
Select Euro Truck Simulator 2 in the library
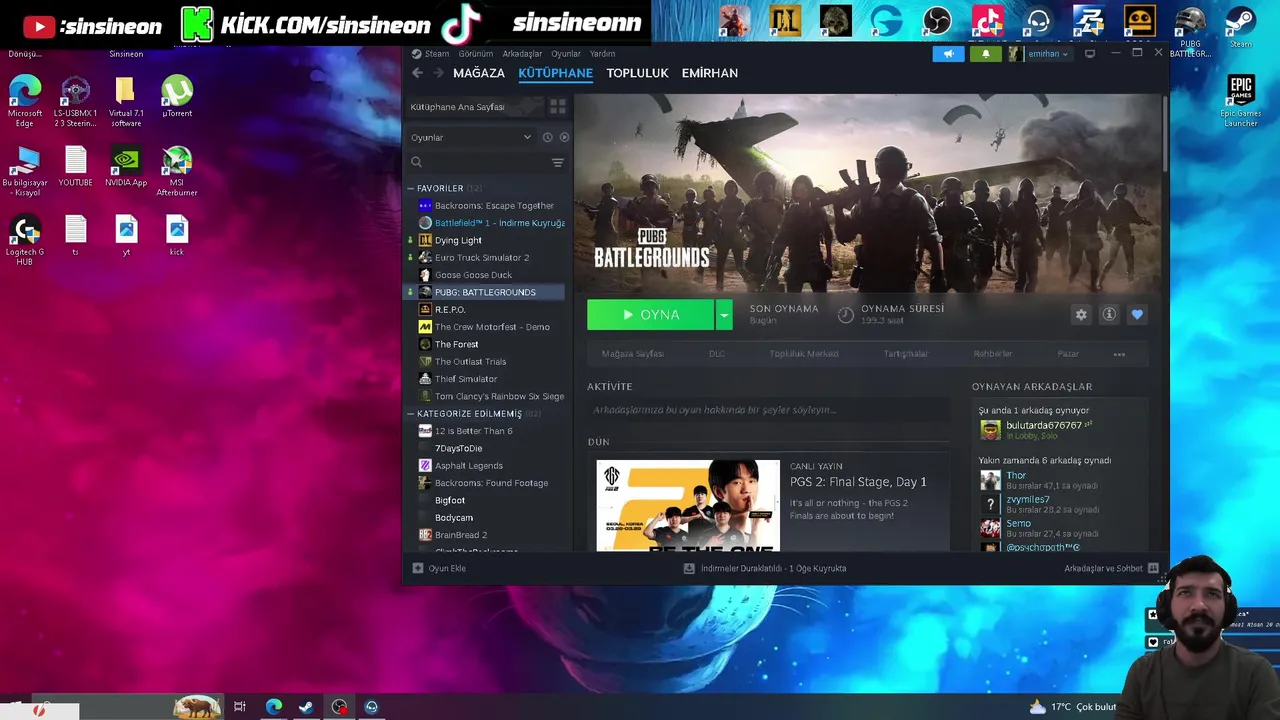[482, 258]
